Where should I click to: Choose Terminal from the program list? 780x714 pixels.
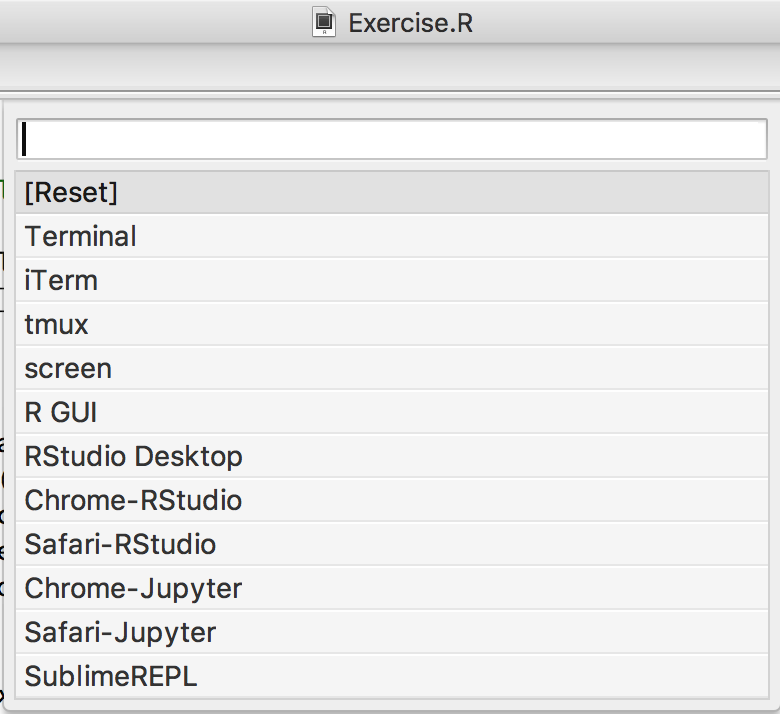392,236
